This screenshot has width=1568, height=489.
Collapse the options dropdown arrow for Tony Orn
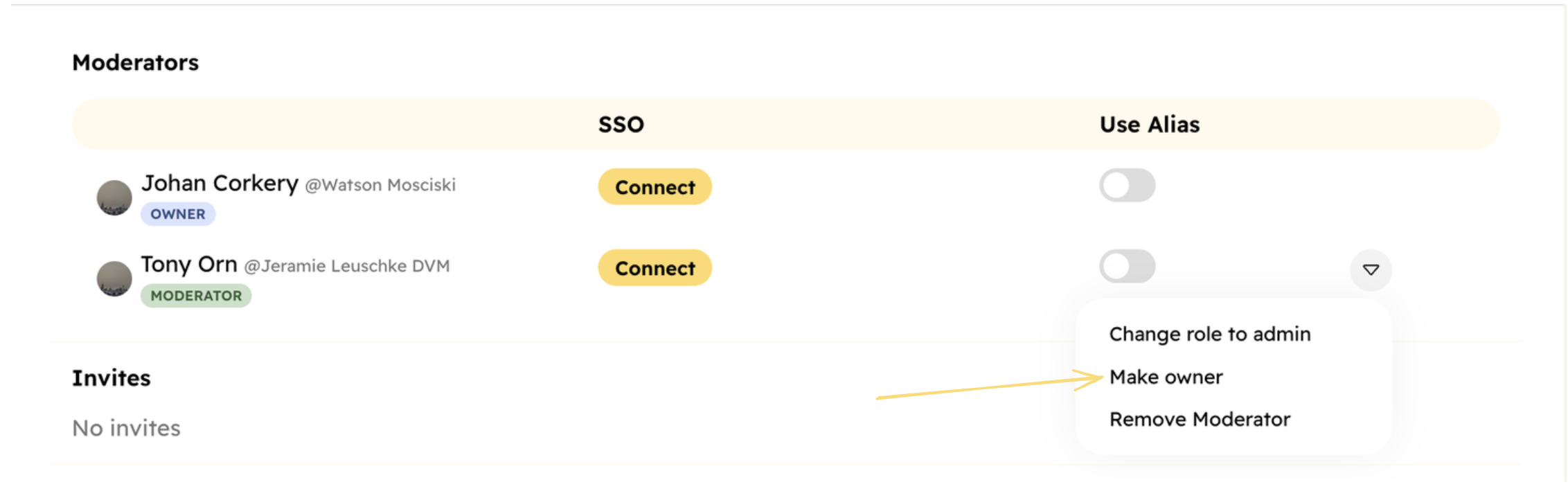1371,269
